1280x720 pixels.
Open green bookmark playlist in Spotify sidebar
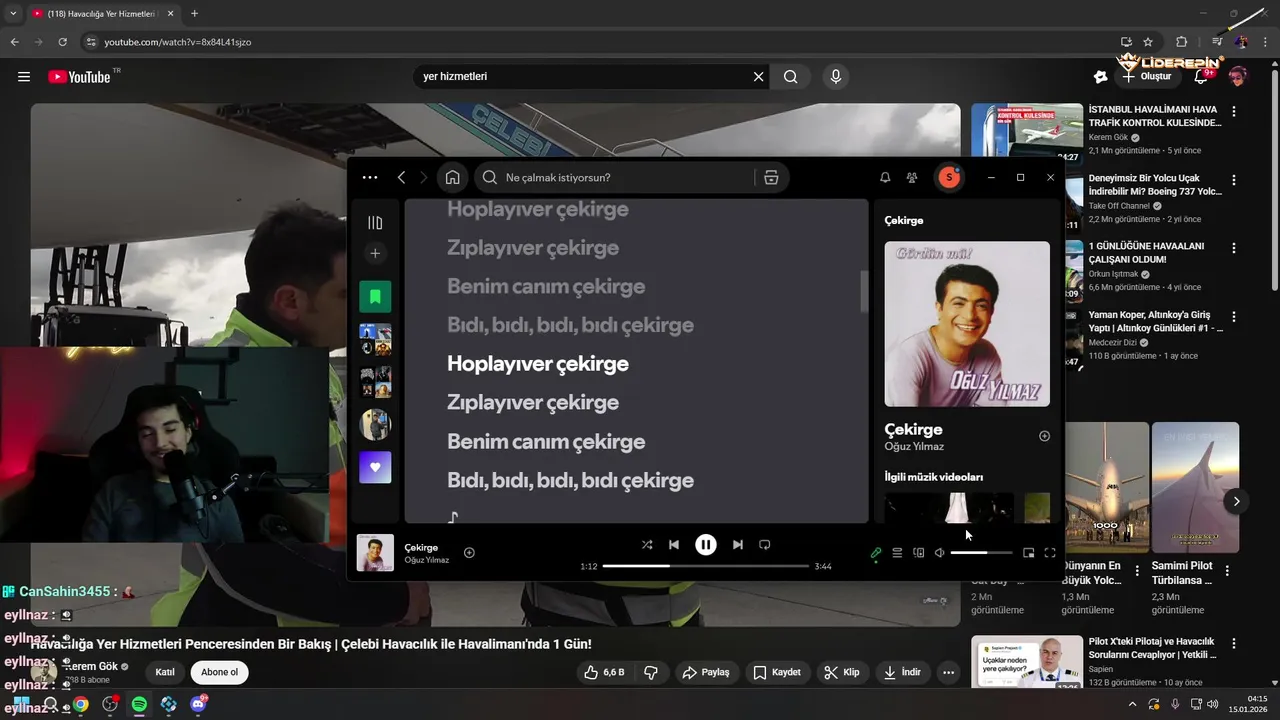(x=375, y=296)
